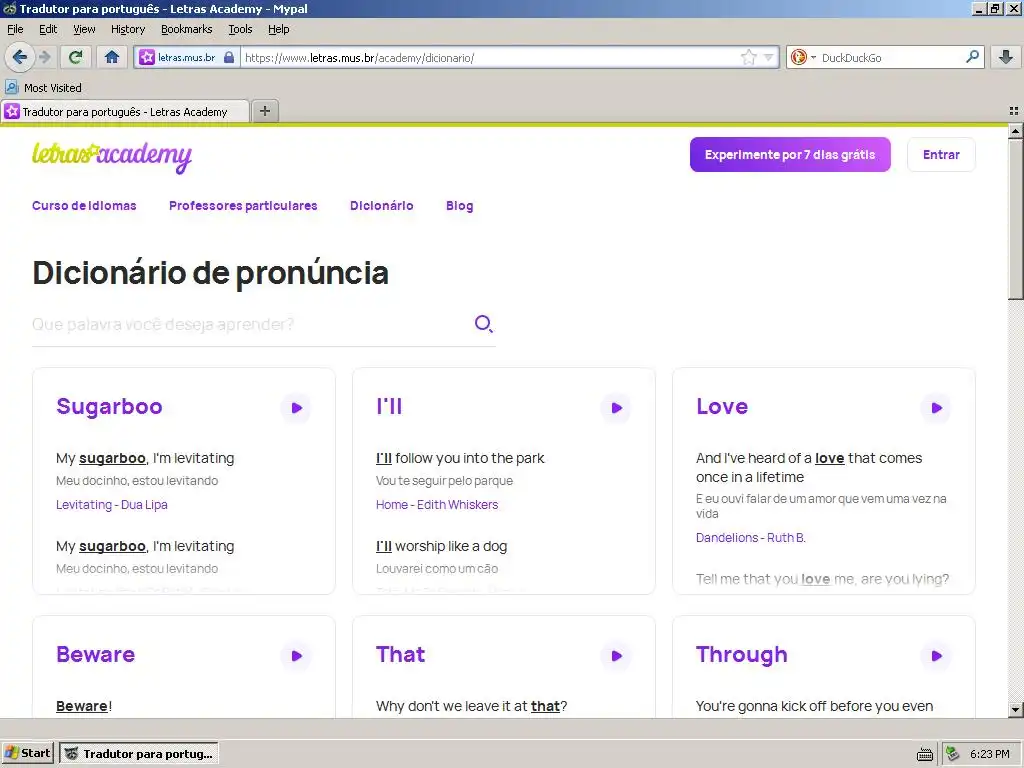Open the View menu
Viewport: 1024px width, 768px height.
click(x=84, y=29)
